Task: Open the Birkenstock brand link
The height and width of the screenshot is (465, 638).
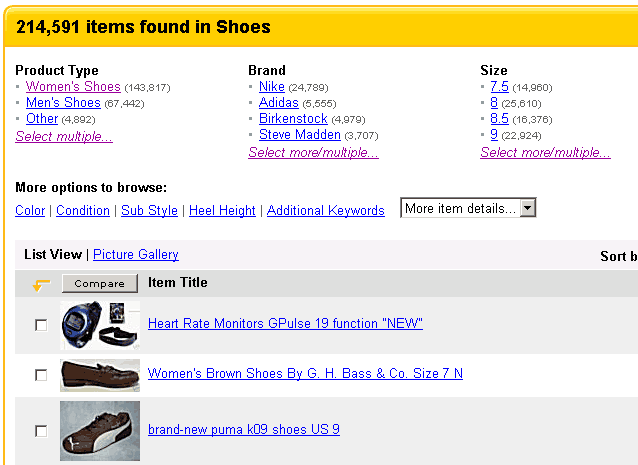Action: pos(292,119)
